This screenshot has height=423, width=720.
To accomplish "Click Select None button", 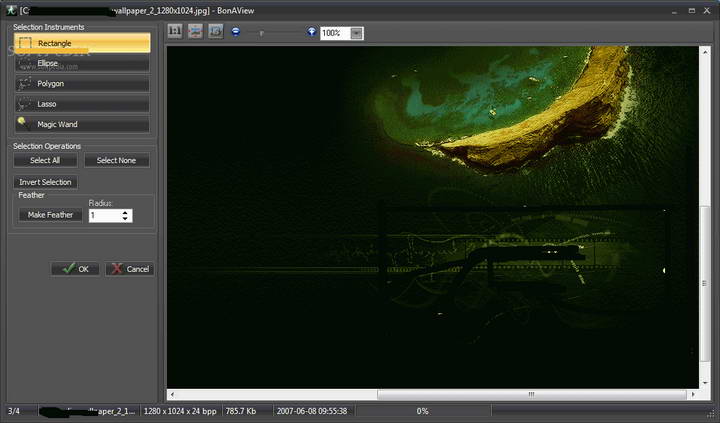I will (117, 160).
